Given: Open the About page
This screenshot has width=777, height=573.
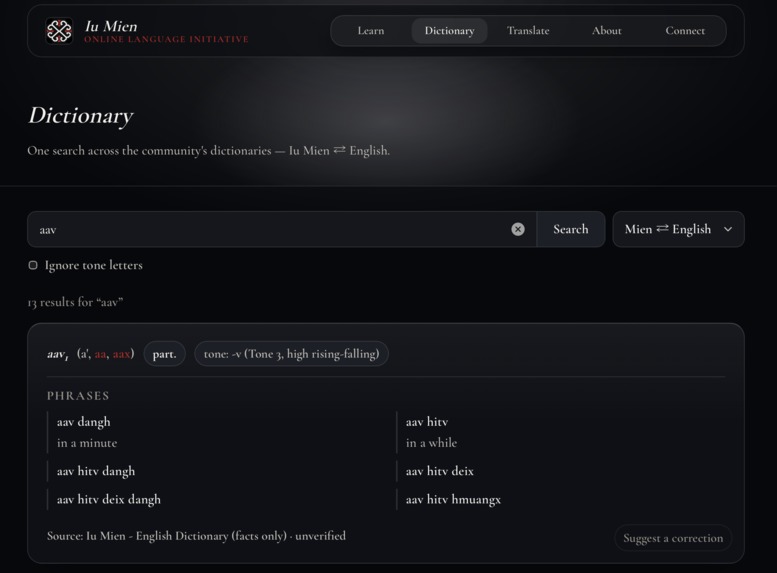Looking at the screenshot, I should pos(607,31).
